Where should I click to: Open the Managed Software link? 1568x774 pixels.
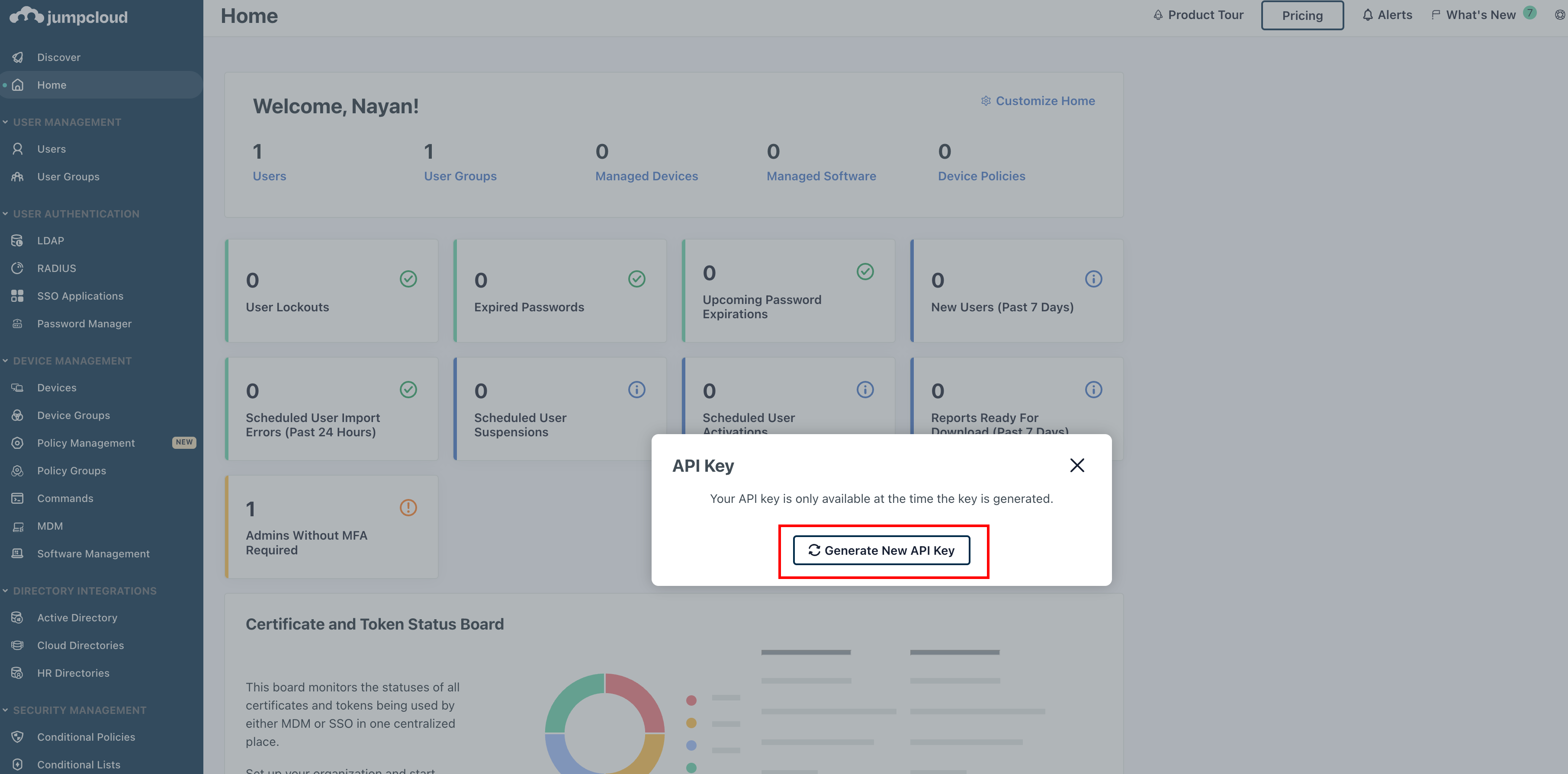(x=821, y=176)
